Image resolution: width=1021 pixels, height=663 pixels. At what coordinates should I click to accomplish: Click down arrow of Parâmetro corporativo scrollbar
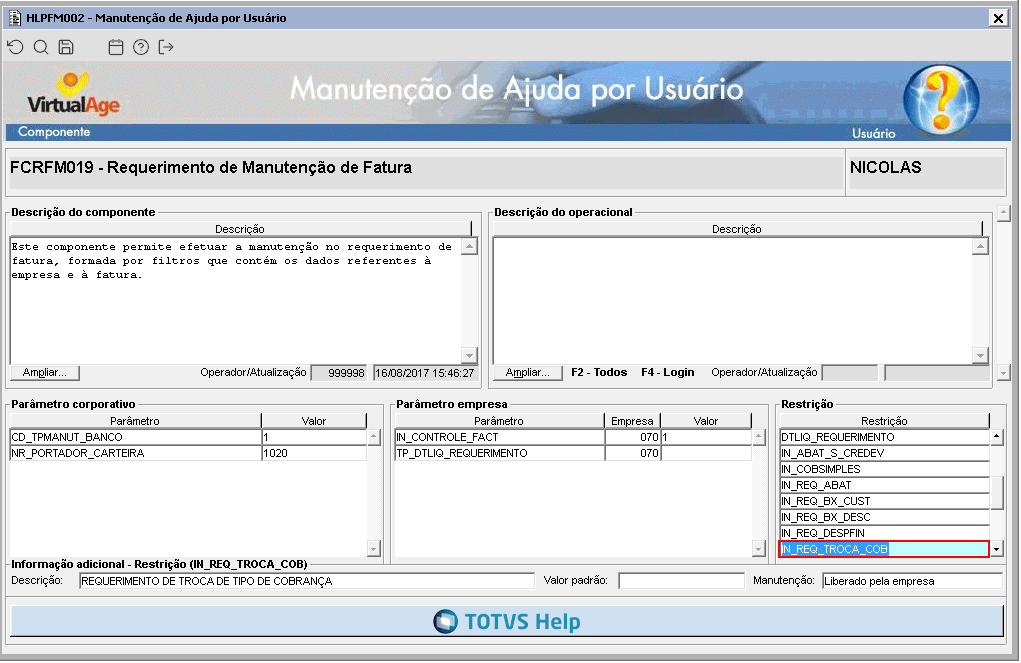[x=374, y=548]
